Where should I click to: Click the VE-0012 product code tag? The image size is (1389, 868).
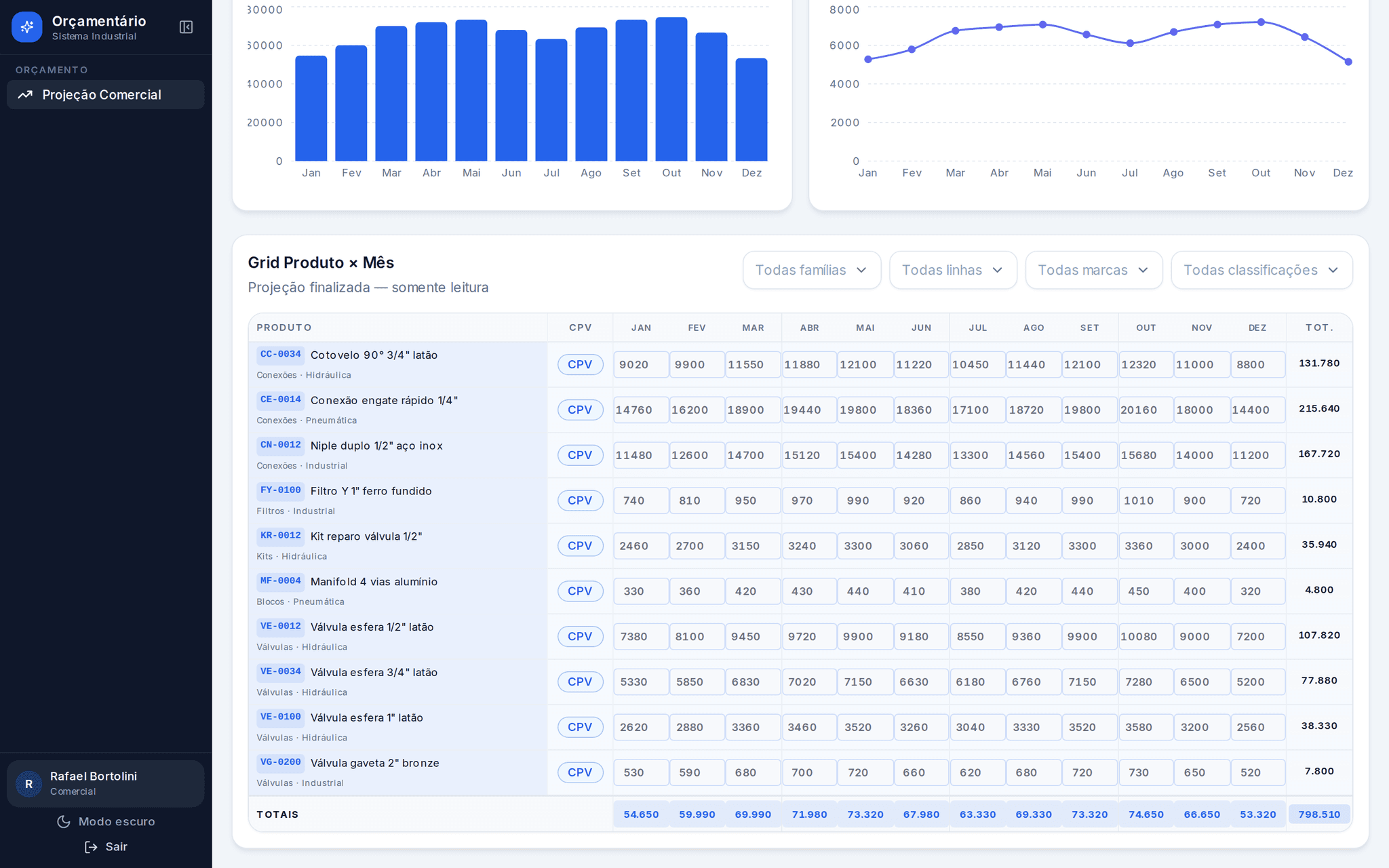point(280,627)
